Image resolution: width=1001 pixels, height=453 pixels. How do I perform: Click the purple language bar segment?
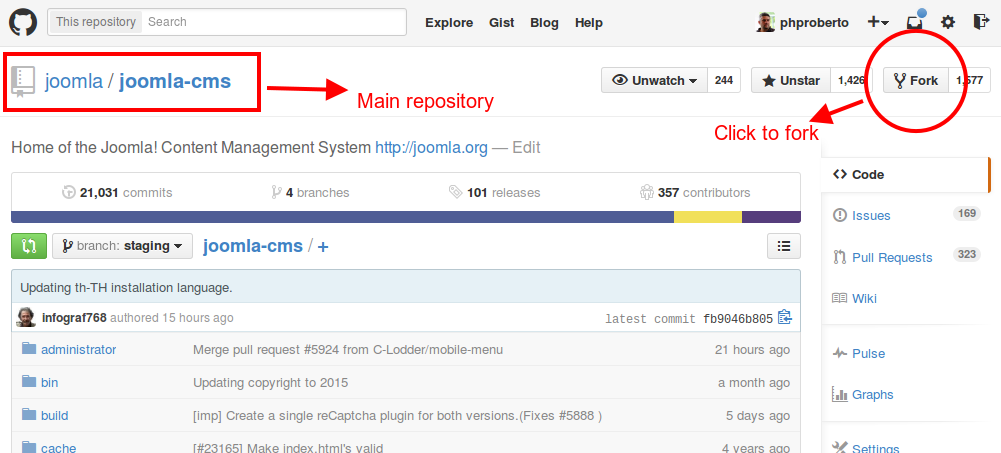[x=771, y=217]
